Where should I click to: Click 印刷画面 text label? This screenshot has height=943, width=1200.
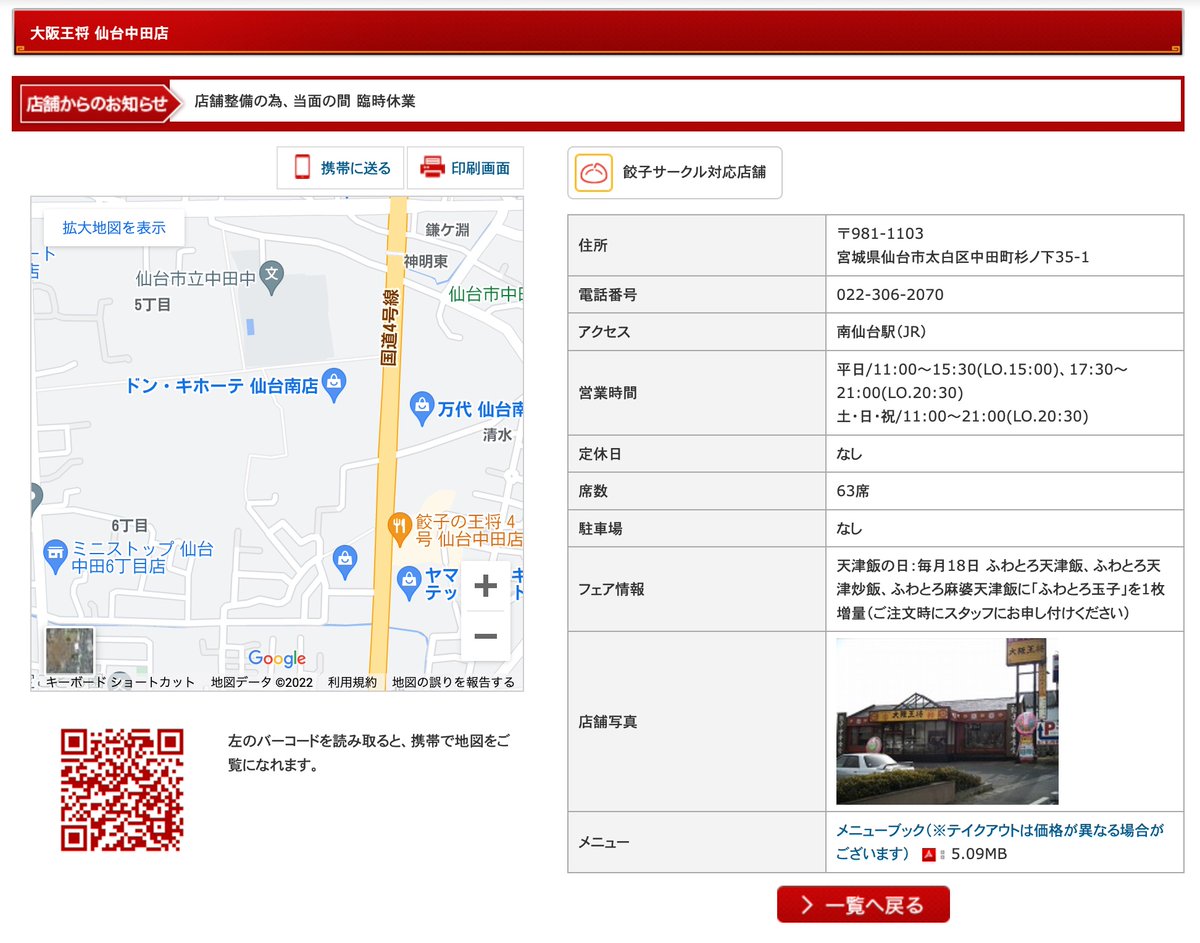(480, 168)
